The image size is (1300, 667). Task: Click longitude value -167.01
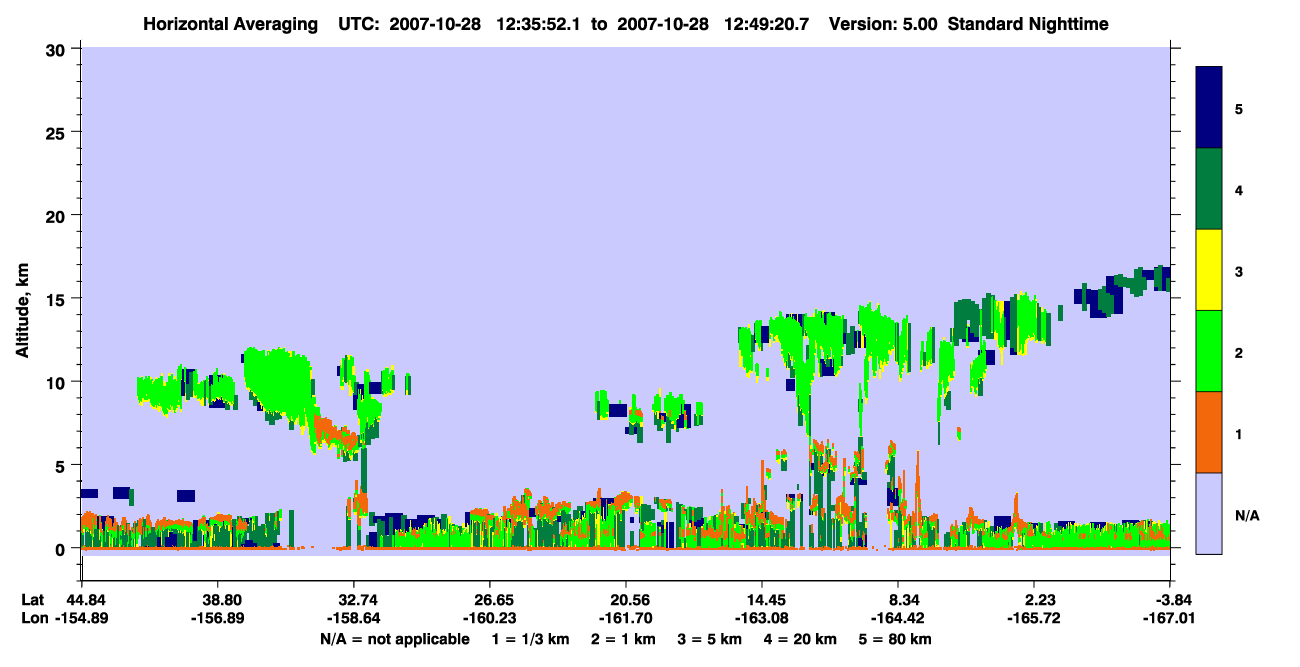click(1170, 619)
